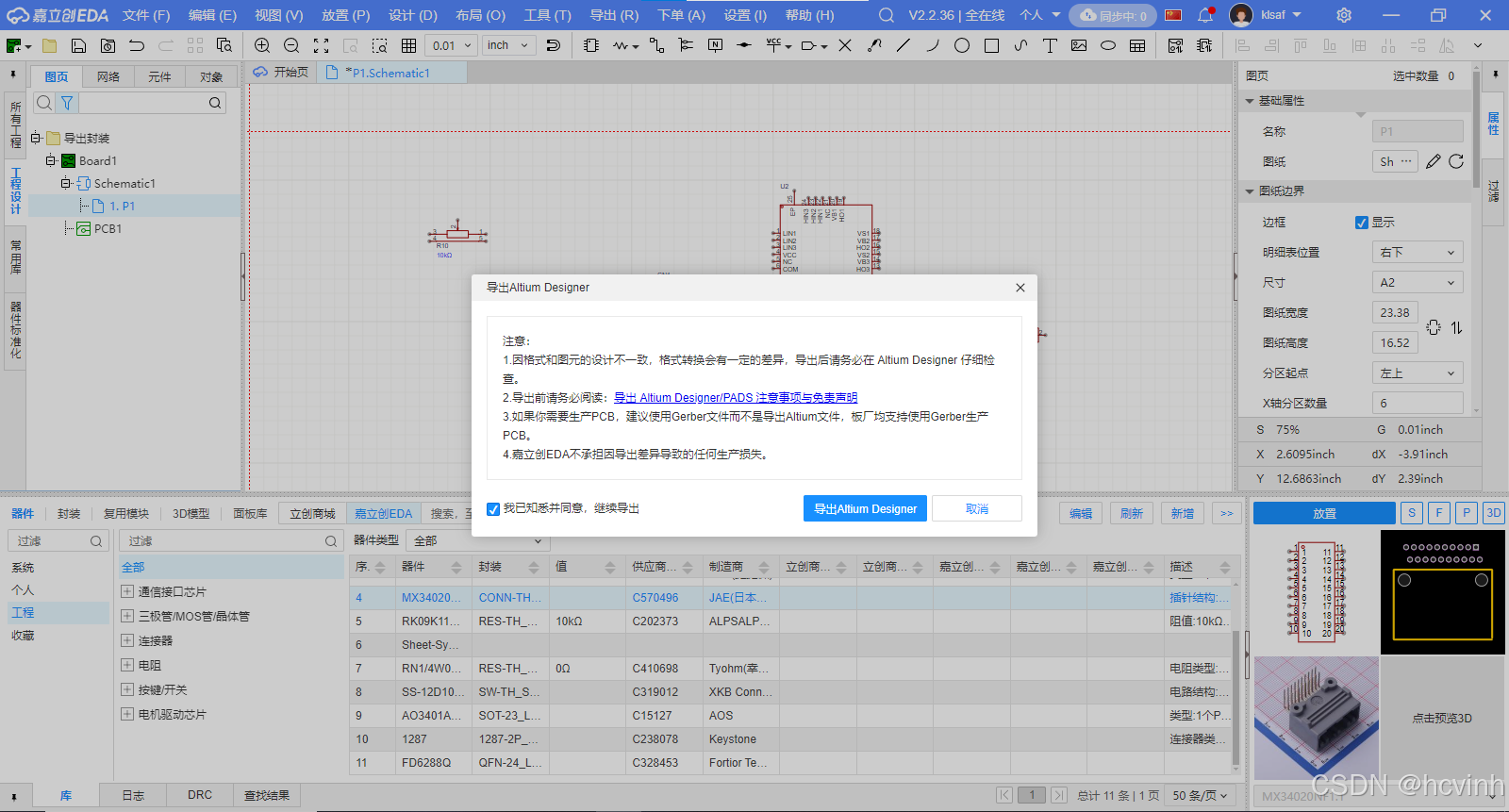Click the 取消 button in dialog

(x=977, y=508)
